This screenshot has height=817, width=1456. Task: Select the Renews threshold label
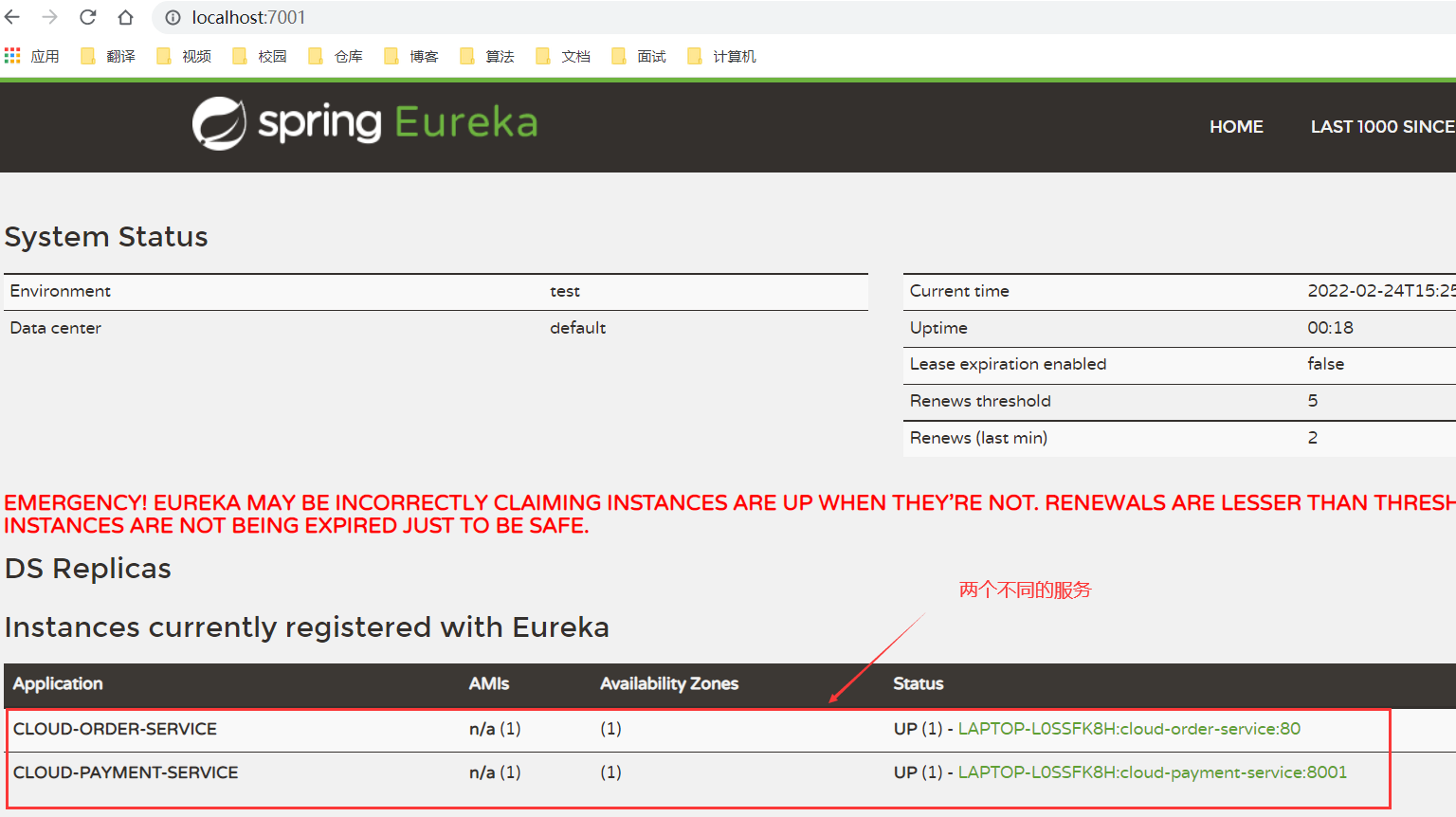click(980, 401)
